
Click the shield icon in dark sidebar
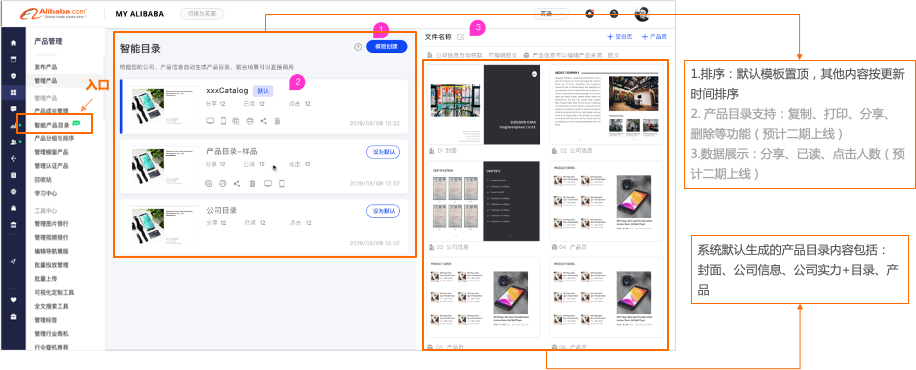click(13, 75)
